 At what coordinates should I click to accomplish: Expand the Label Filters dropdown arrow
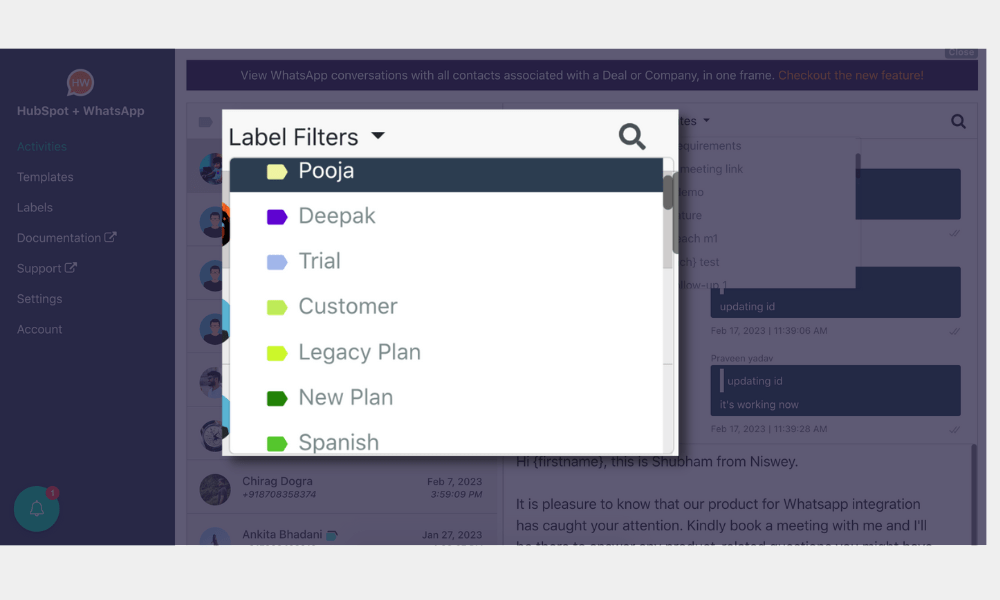(378, 136)
